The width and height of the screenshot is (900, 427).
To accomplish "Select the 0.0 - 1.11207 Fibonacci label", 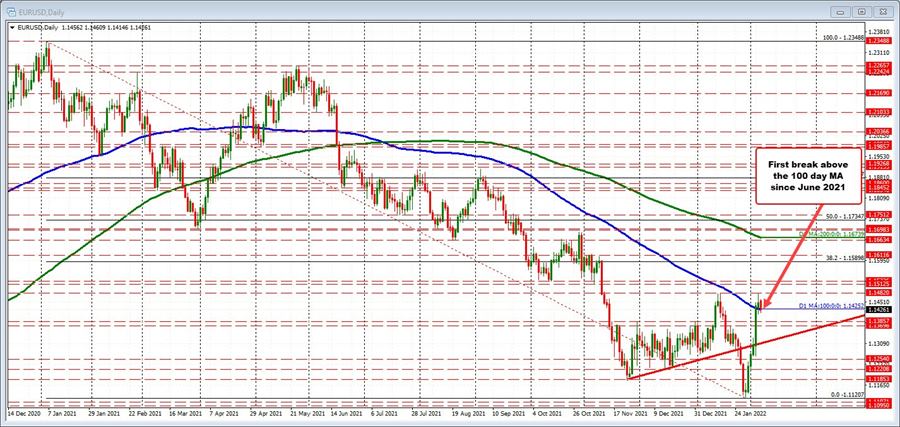I will click(x=847, y=395).
